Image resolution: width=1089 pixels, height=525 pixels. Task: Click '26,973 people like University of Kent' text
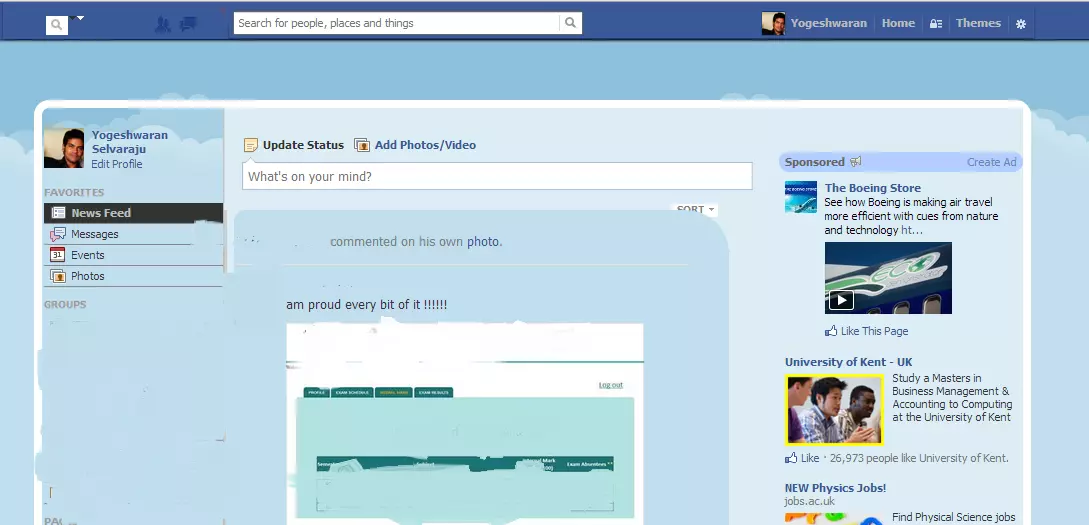pyautogui.click(x=919, y=458)
